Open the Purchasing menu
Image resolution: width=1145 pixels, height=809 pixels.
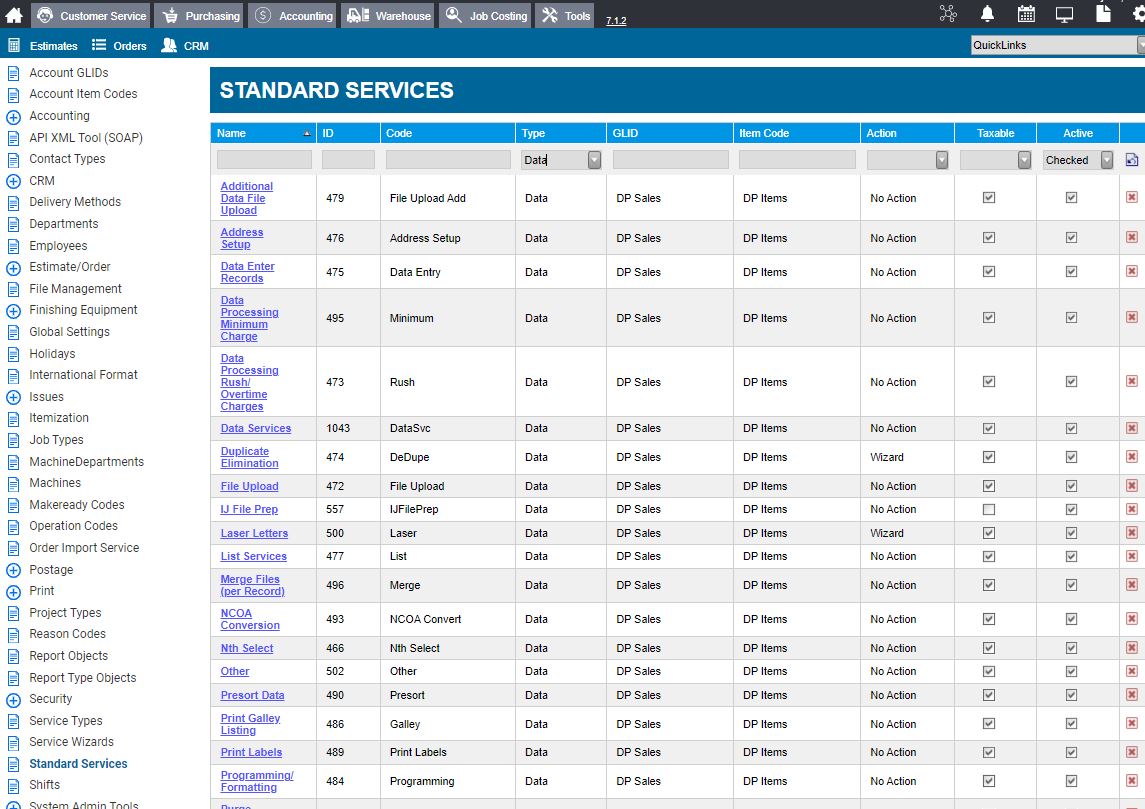point(200,15)
